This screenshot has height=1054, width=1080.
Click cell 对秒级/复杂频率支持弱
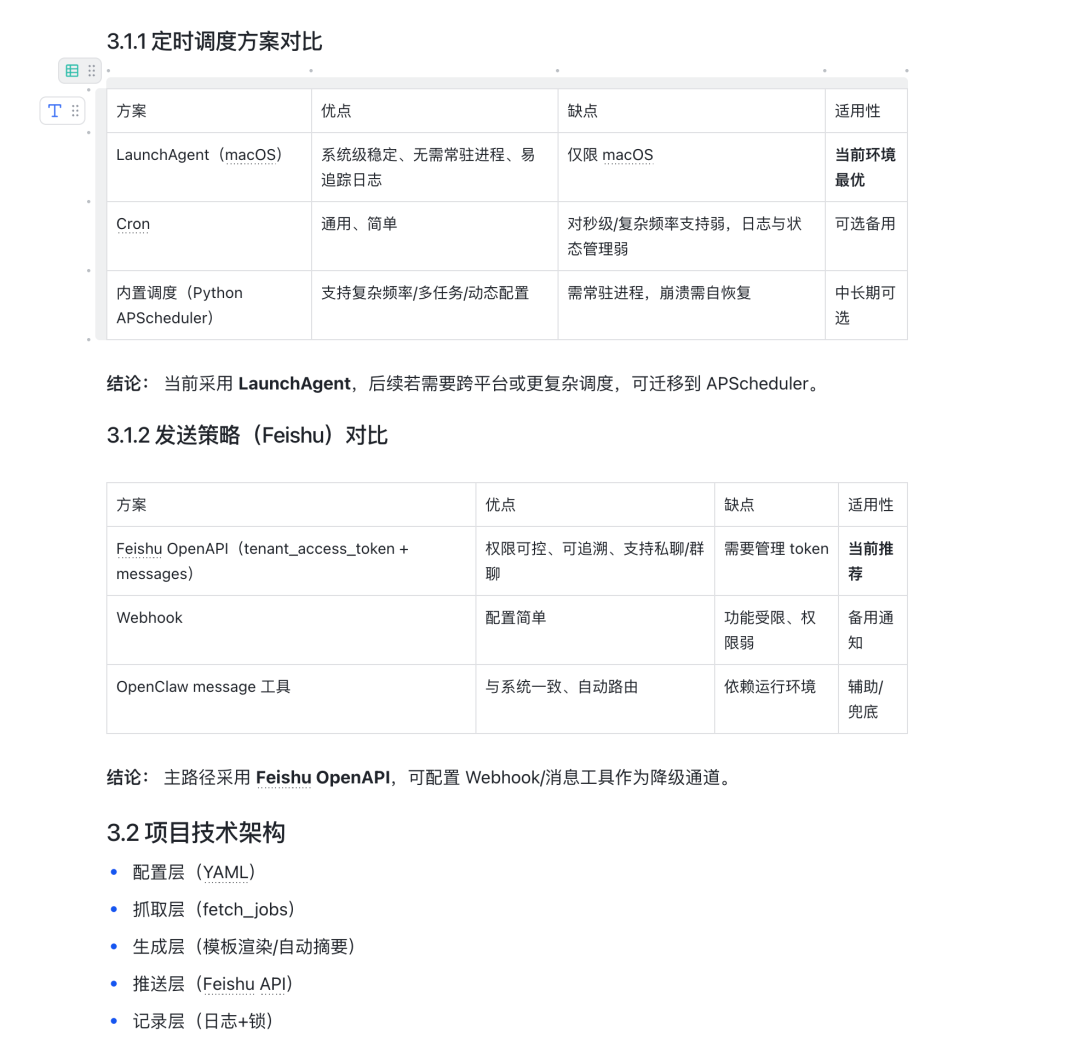pyautogui.click(x=691, y=236)
